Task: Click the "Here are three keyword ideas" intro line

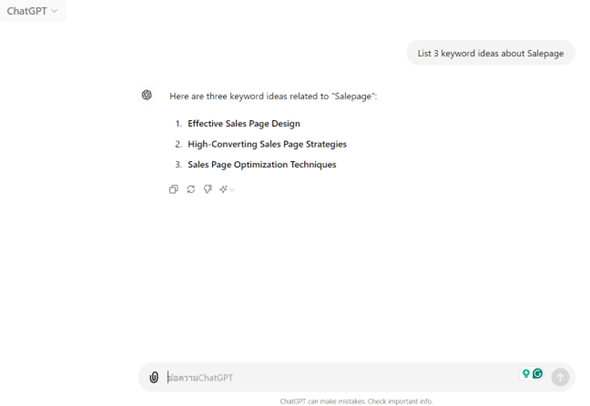Action: (x=273, y=96)
